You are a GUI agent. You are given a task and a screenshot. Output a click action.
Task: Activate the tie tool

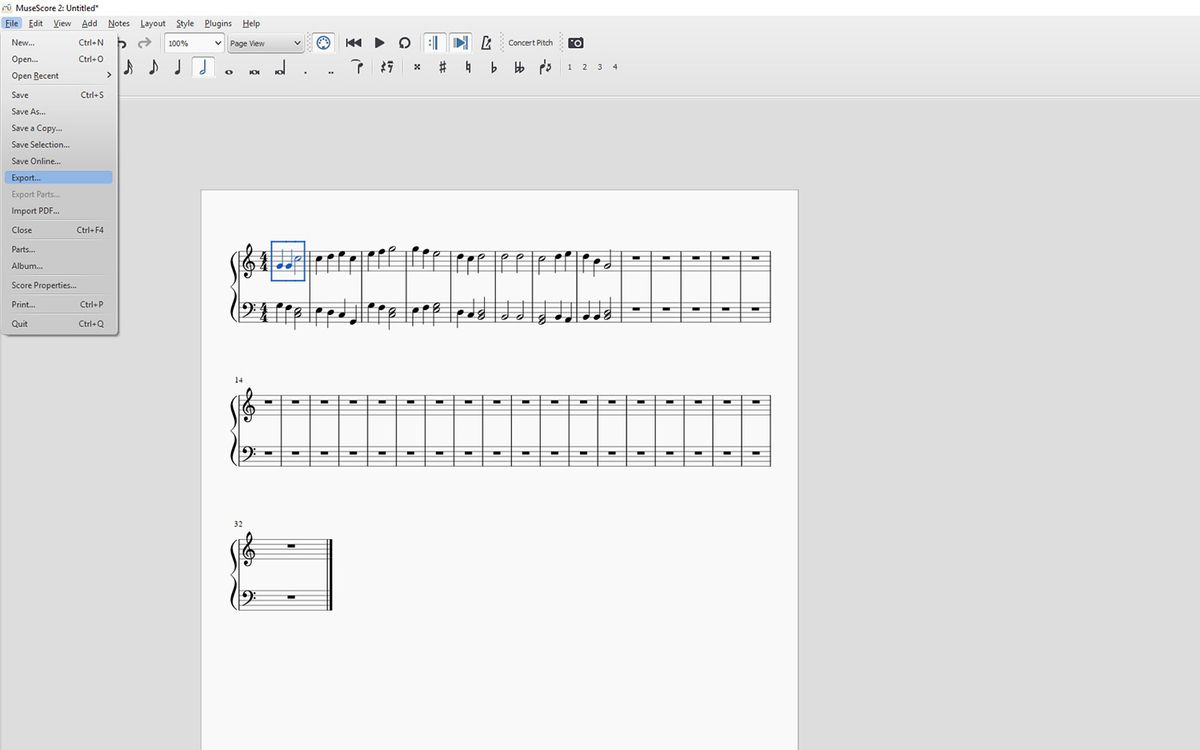tap(356, 67)
